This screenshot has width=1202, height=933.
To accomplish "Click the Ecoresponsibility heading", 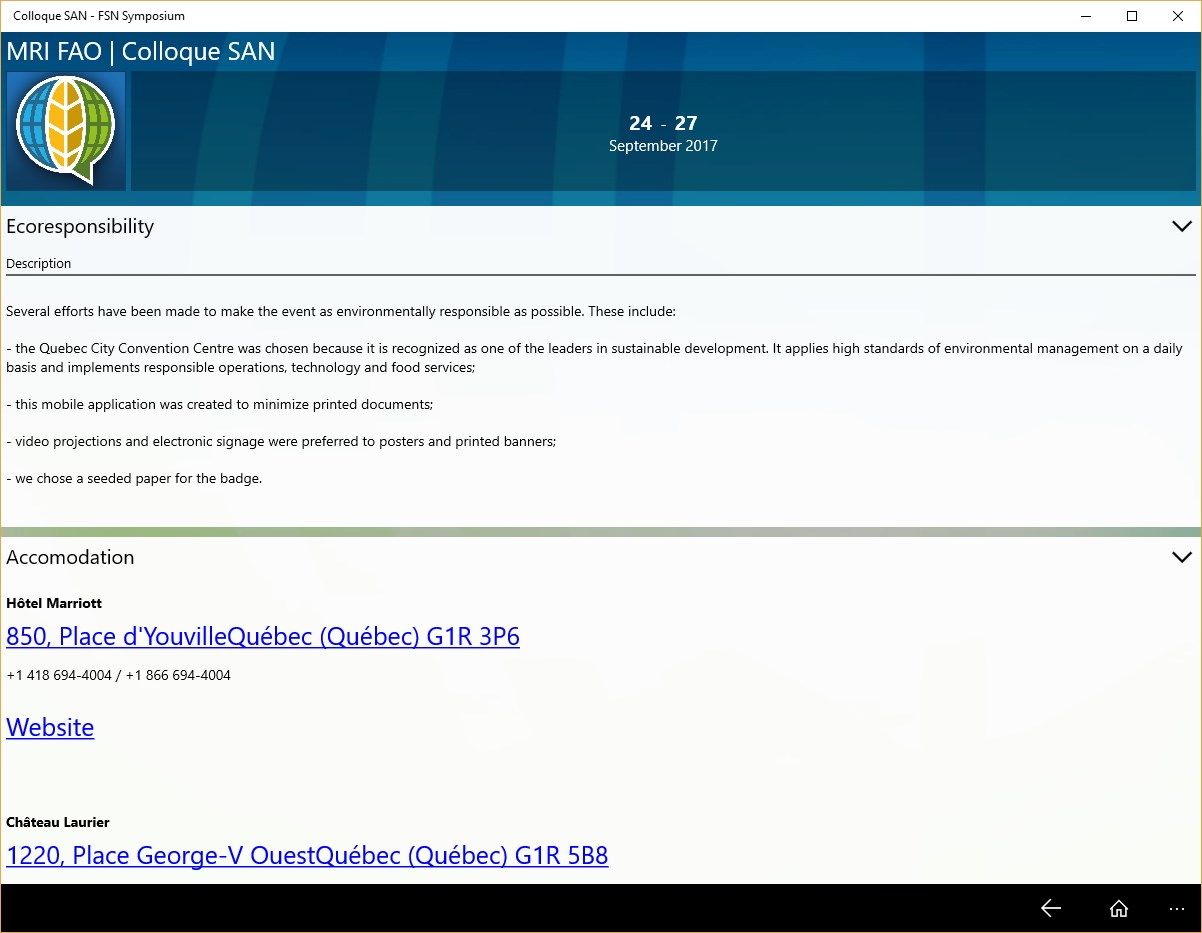I will pyautogui.click(x=80, y=226).
